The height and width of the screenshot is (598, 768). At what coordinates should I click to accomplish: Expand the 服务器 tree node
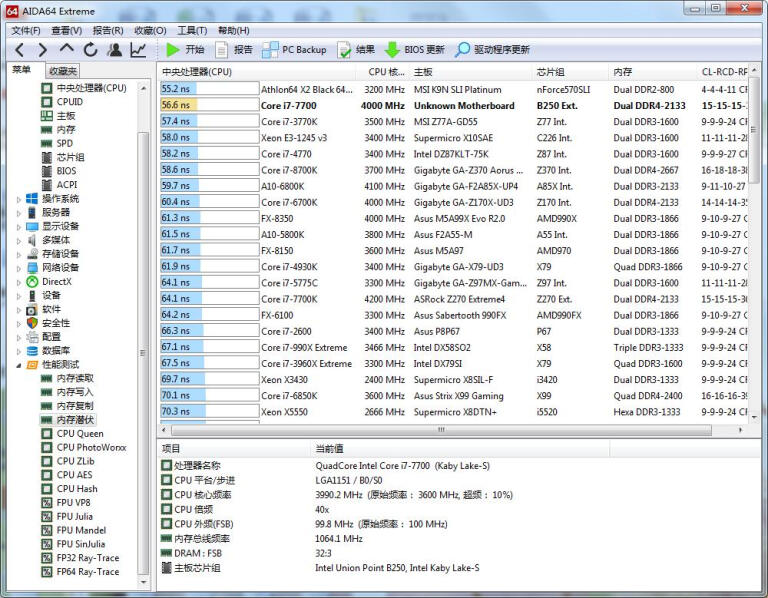(x=19, y=213)
